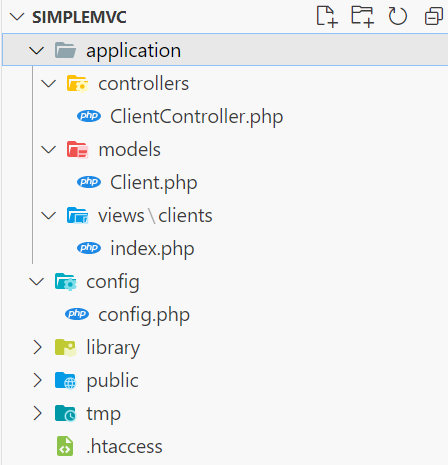448x465 pixels.
Task: Select the application folder label
Action: (x=134, y=51)
